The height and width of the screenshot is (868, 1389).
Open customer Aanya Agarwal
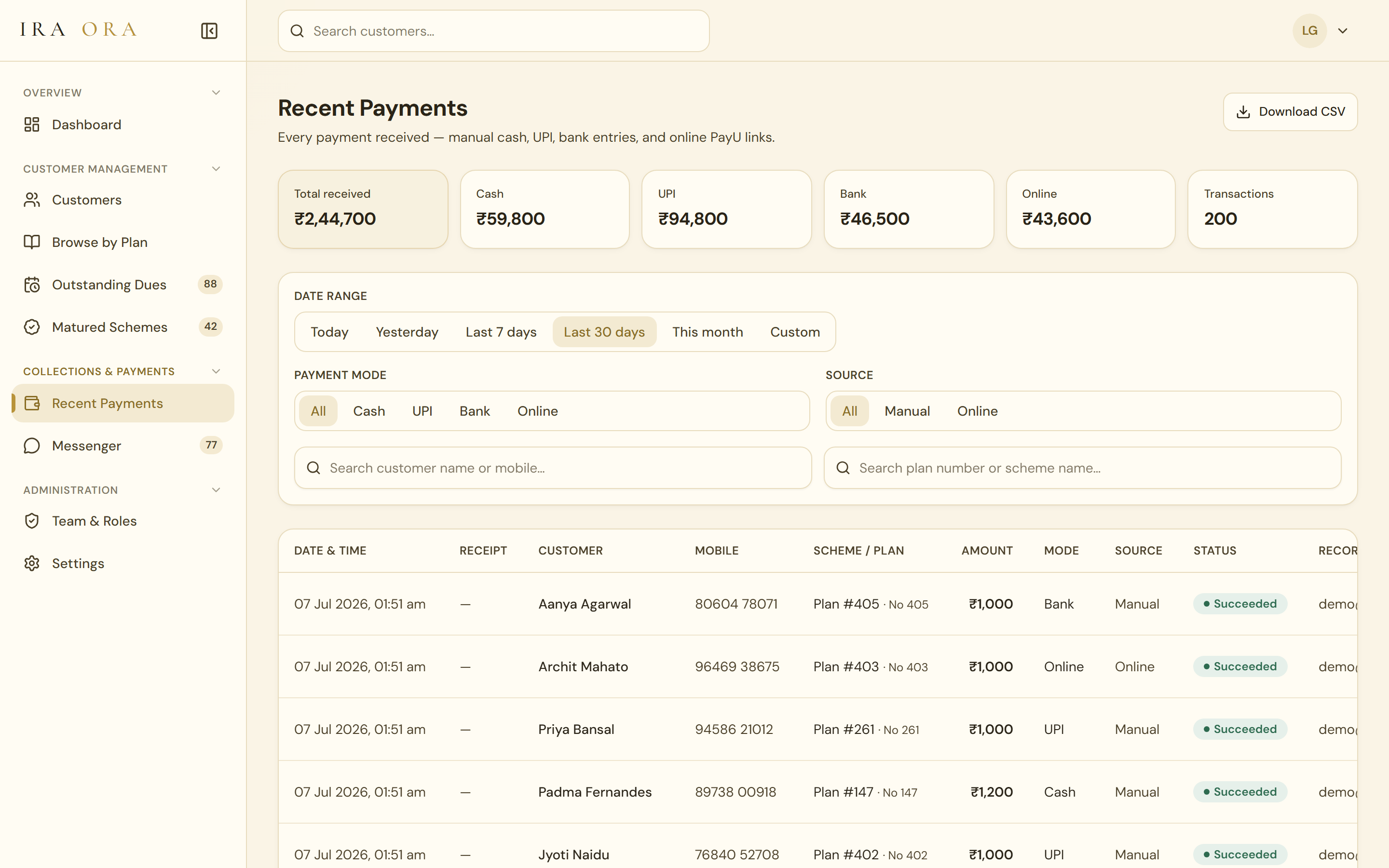[585, 604]
